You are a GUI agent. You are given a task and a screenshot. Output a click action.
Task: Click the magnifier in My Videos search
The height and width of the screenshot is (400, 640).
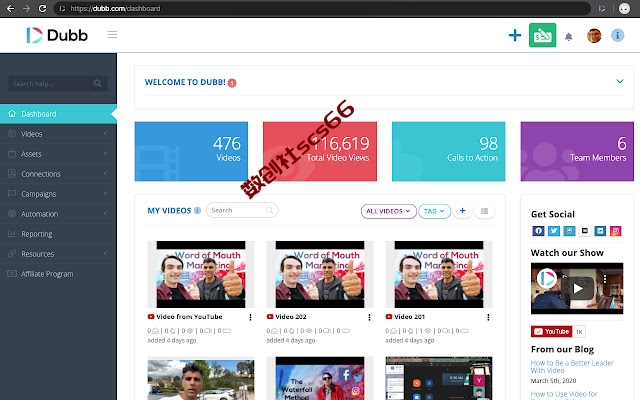(269, 210)
